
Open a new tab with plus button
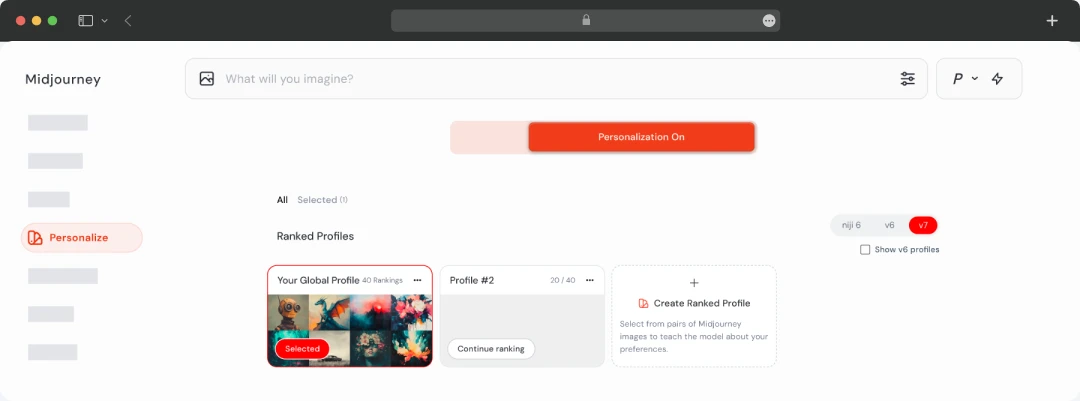click(x=1052, y=21)
